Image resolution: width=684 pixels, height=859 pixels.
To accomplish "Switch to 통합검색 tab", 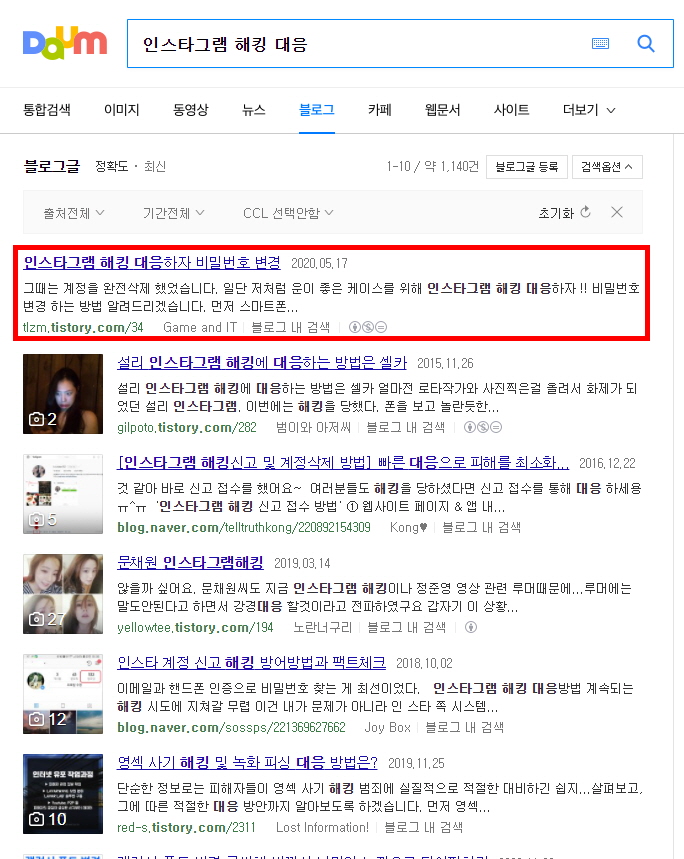I will pyautogui.click(x=47, y=110).
